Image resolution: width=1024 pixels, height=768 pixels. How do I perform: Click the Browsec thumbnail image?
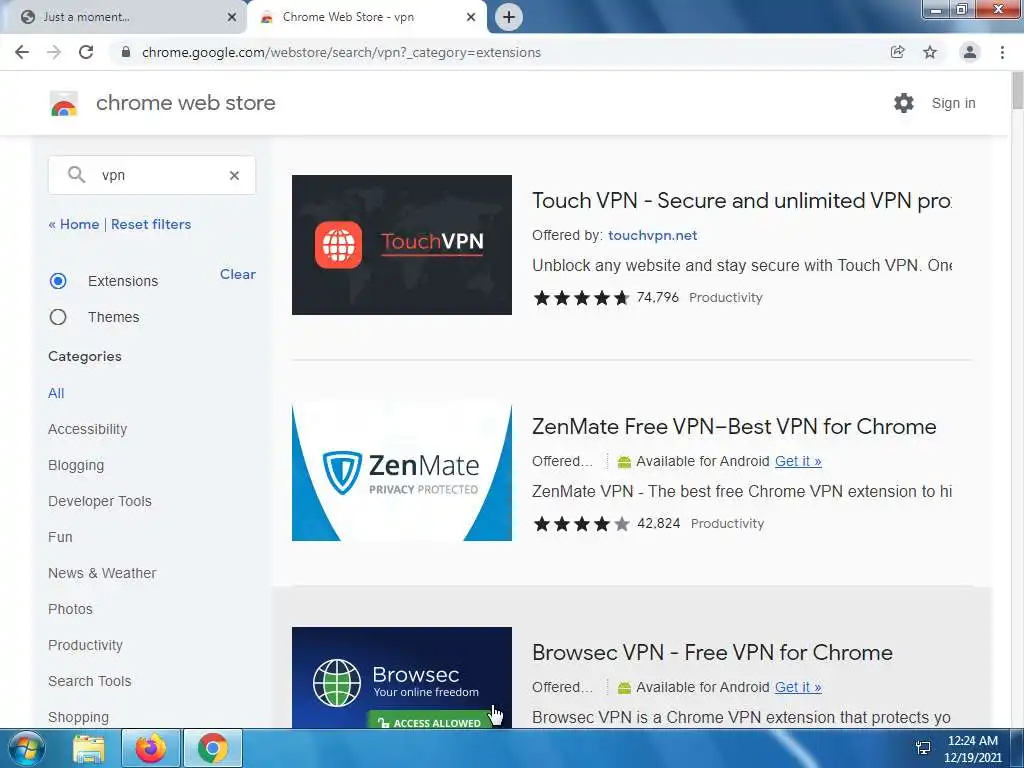click(402, 678)
